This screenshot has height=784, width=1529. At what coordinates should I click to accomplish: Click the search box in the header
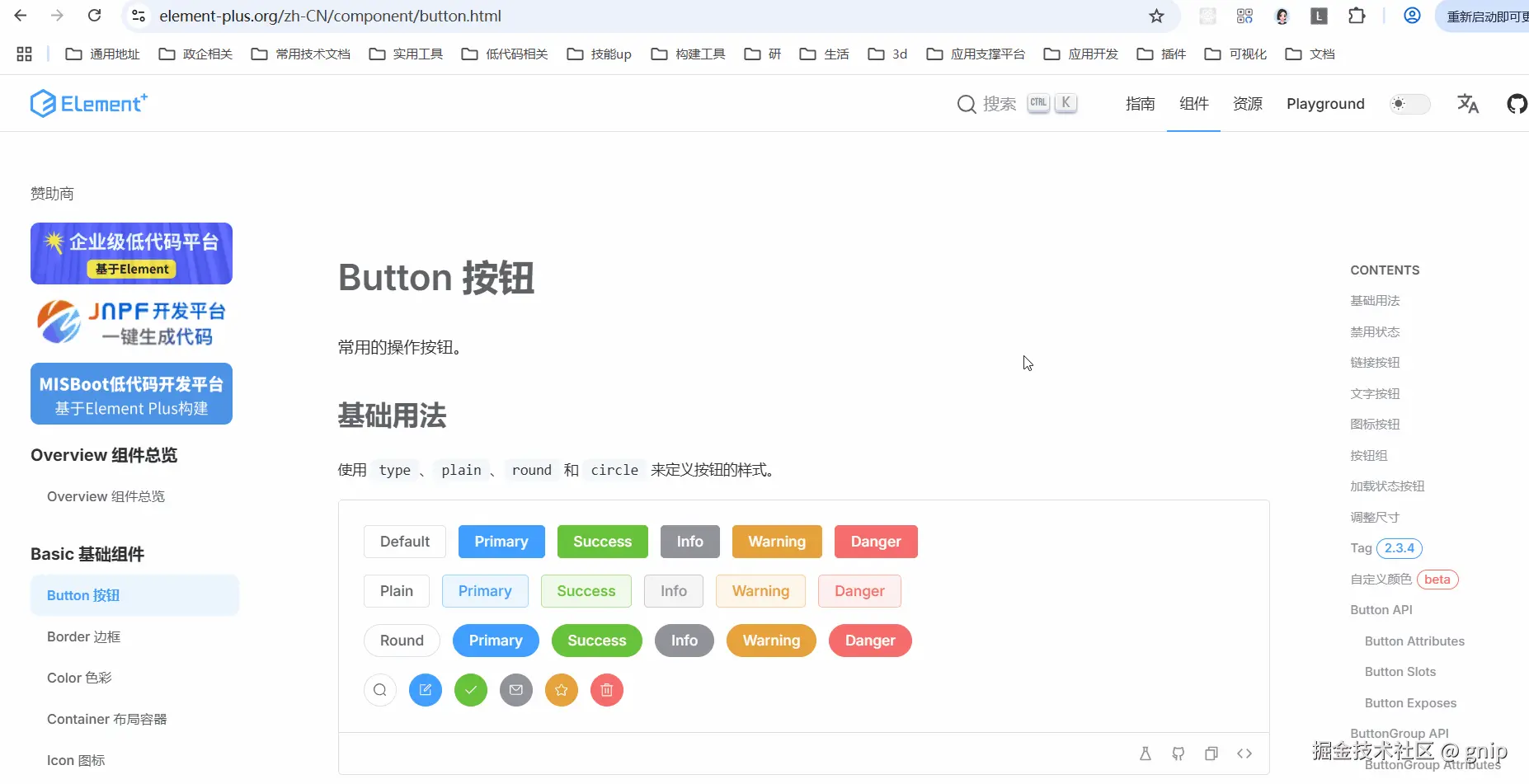[x=1017, y=104]
